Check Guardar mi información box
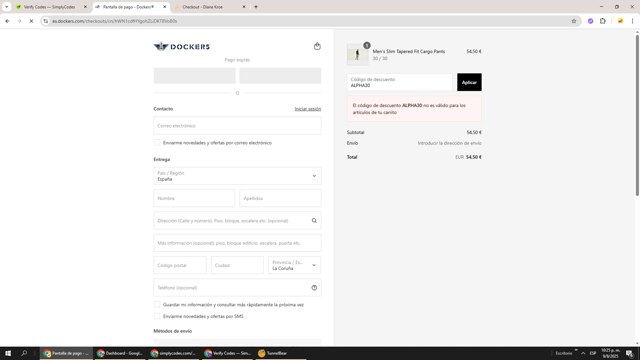The height and width of the screenshot is (360, 640). pos(157,304)
